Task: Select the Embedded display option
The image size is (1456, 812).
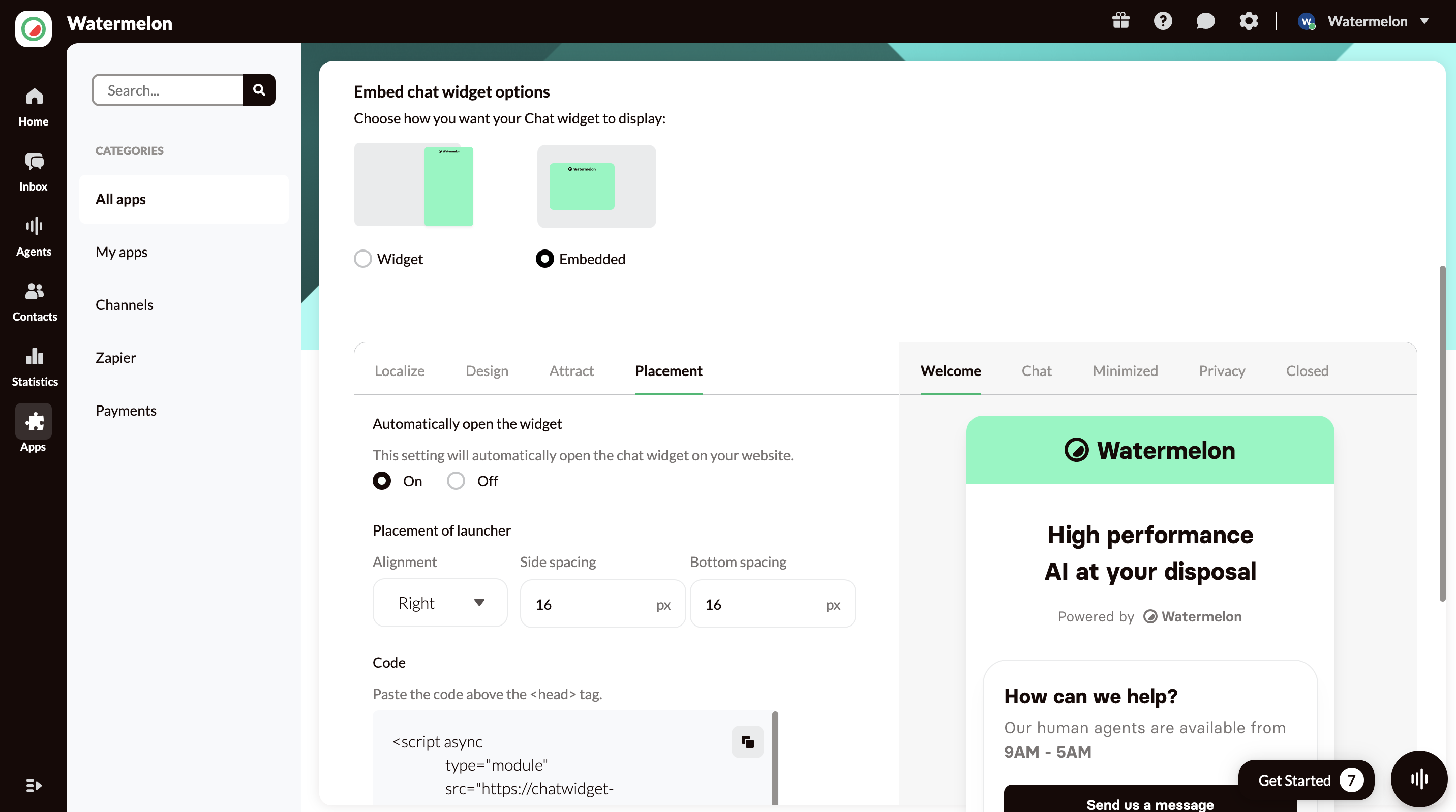Action: click(x=545, y=259)
